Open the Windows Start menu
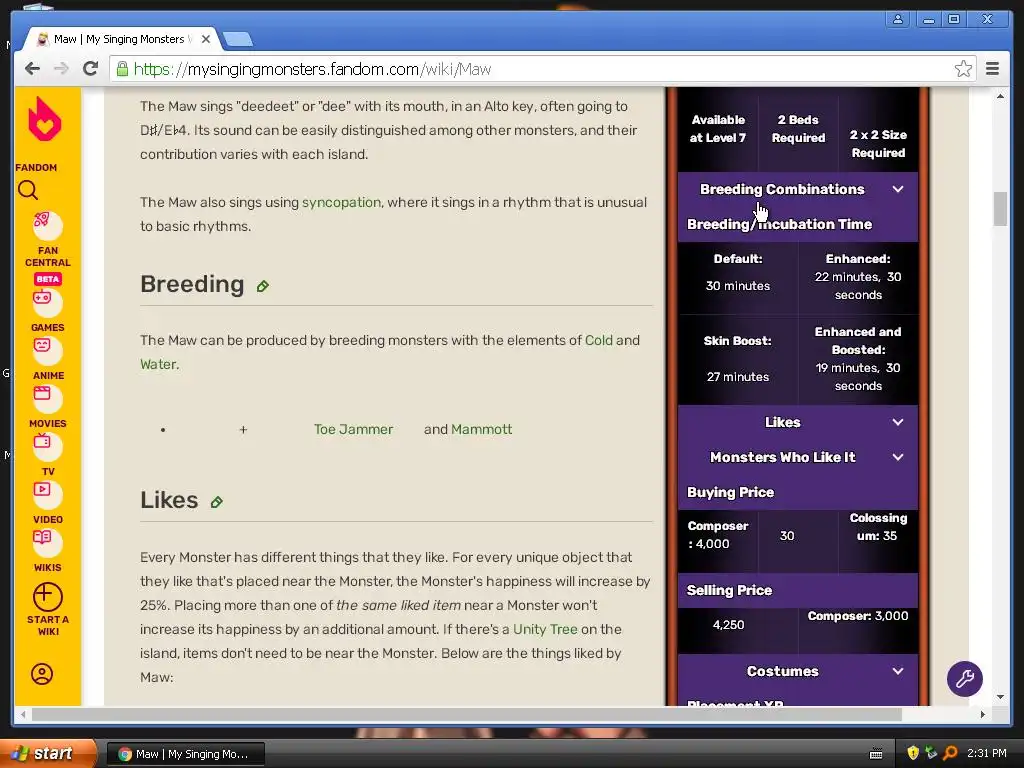Screen dimensions: 1024x768 (48, 753)
